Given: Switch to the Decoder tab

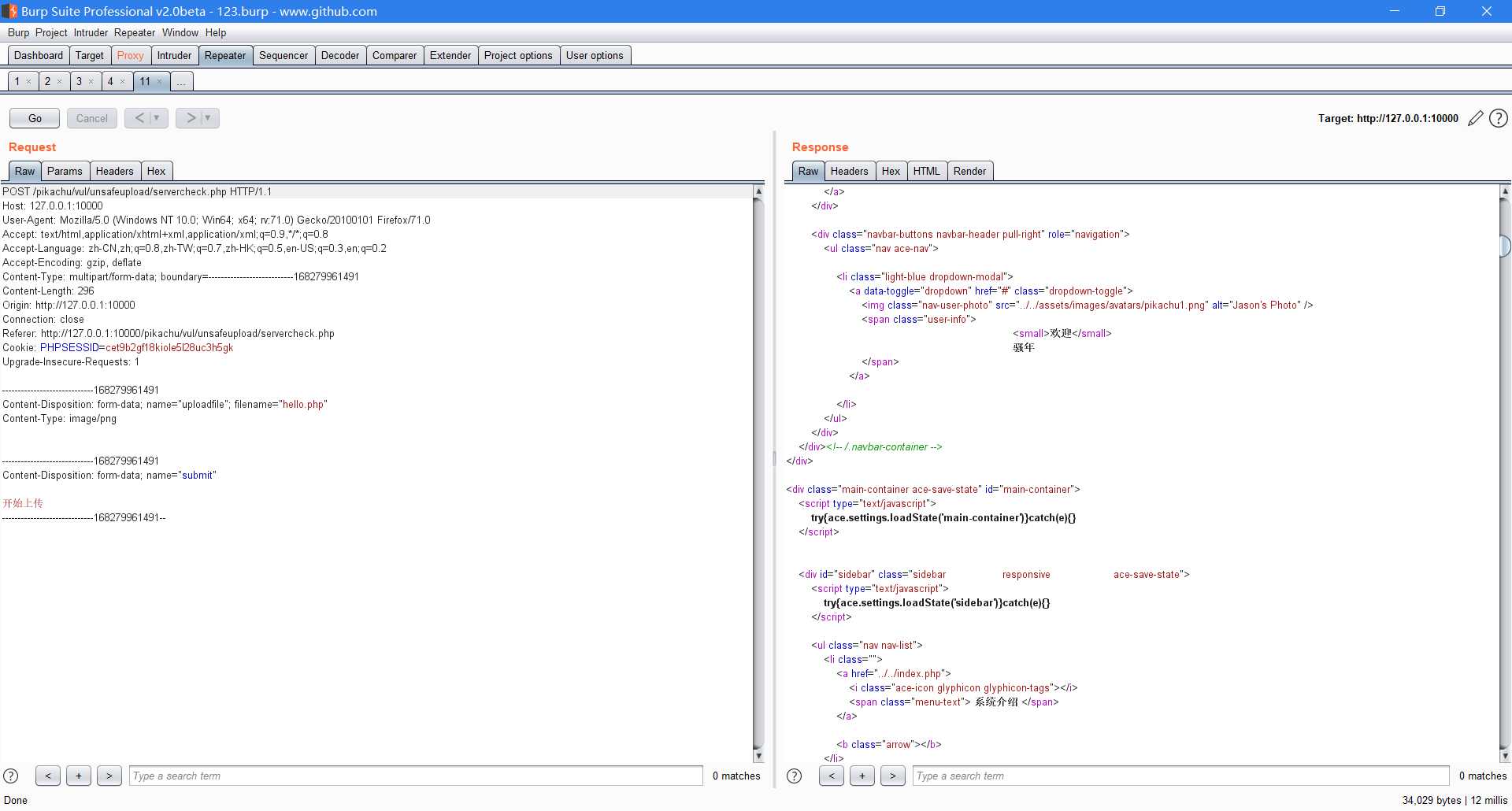Looking at the screenshot, I should (340, 55).
